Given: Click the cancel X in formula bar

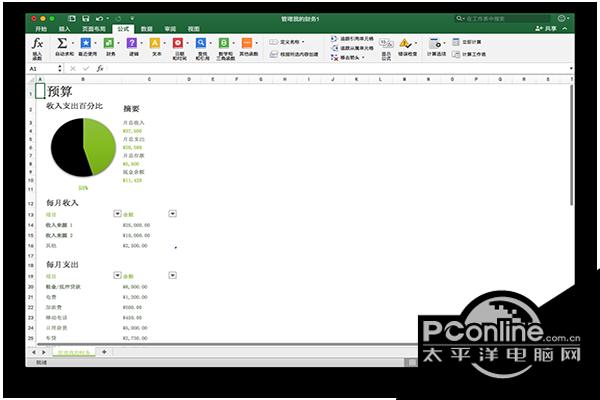Looking at the screenshot, I should 73,69.
